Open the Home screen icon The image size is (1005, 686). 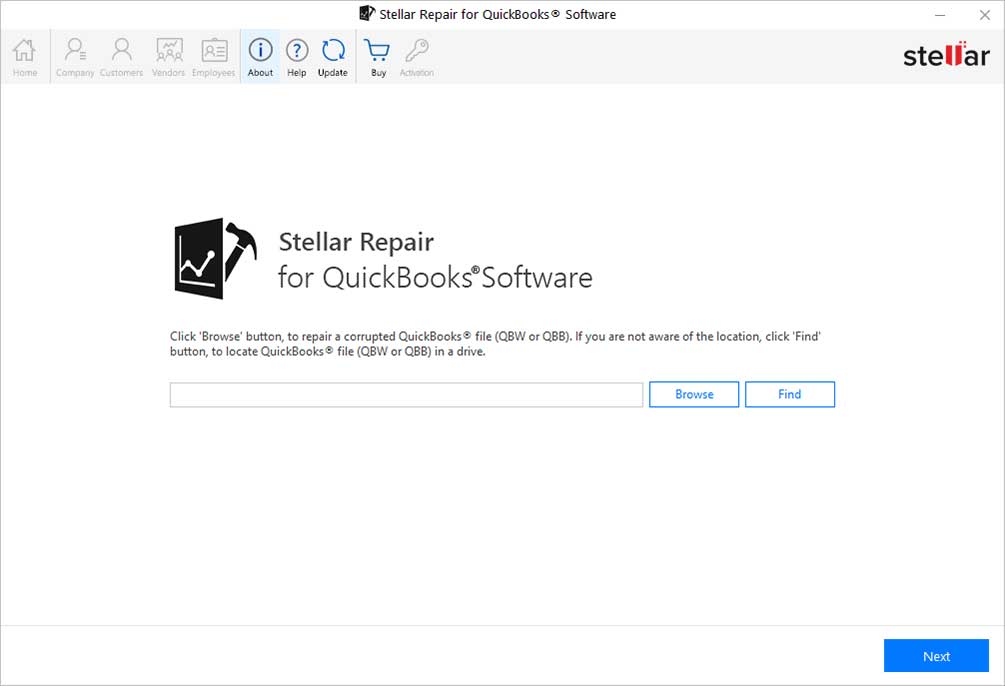(x=23, y=55)
